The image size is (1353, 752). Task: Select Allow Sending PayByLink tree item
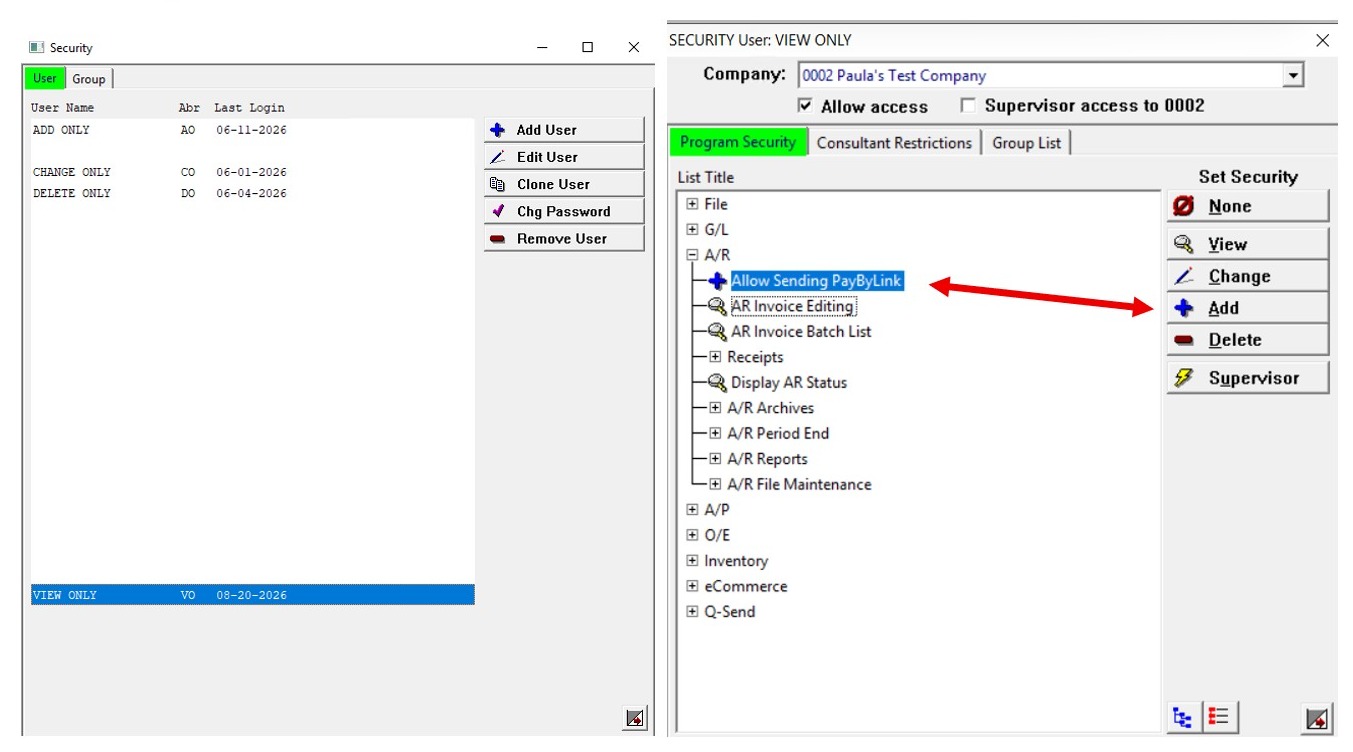pyautogui.click(x=816, y=281)
